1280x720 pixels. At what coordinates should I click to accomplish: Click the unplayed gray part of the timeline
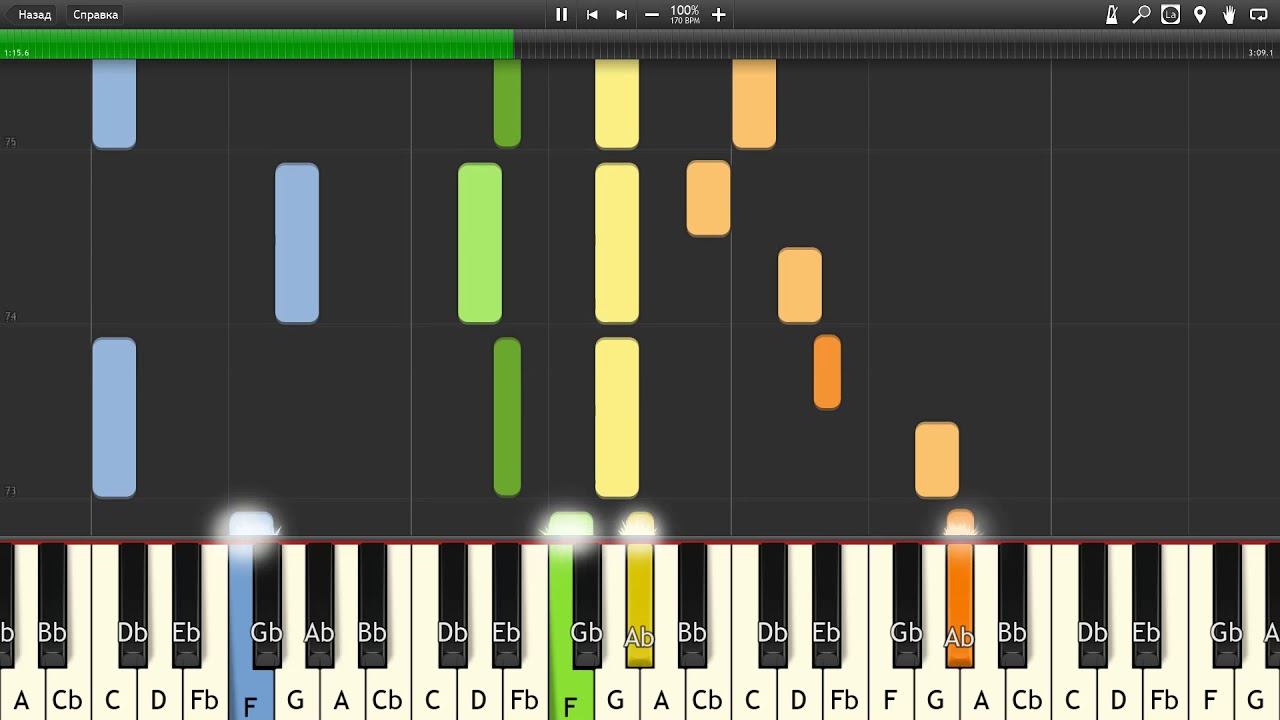897,43
